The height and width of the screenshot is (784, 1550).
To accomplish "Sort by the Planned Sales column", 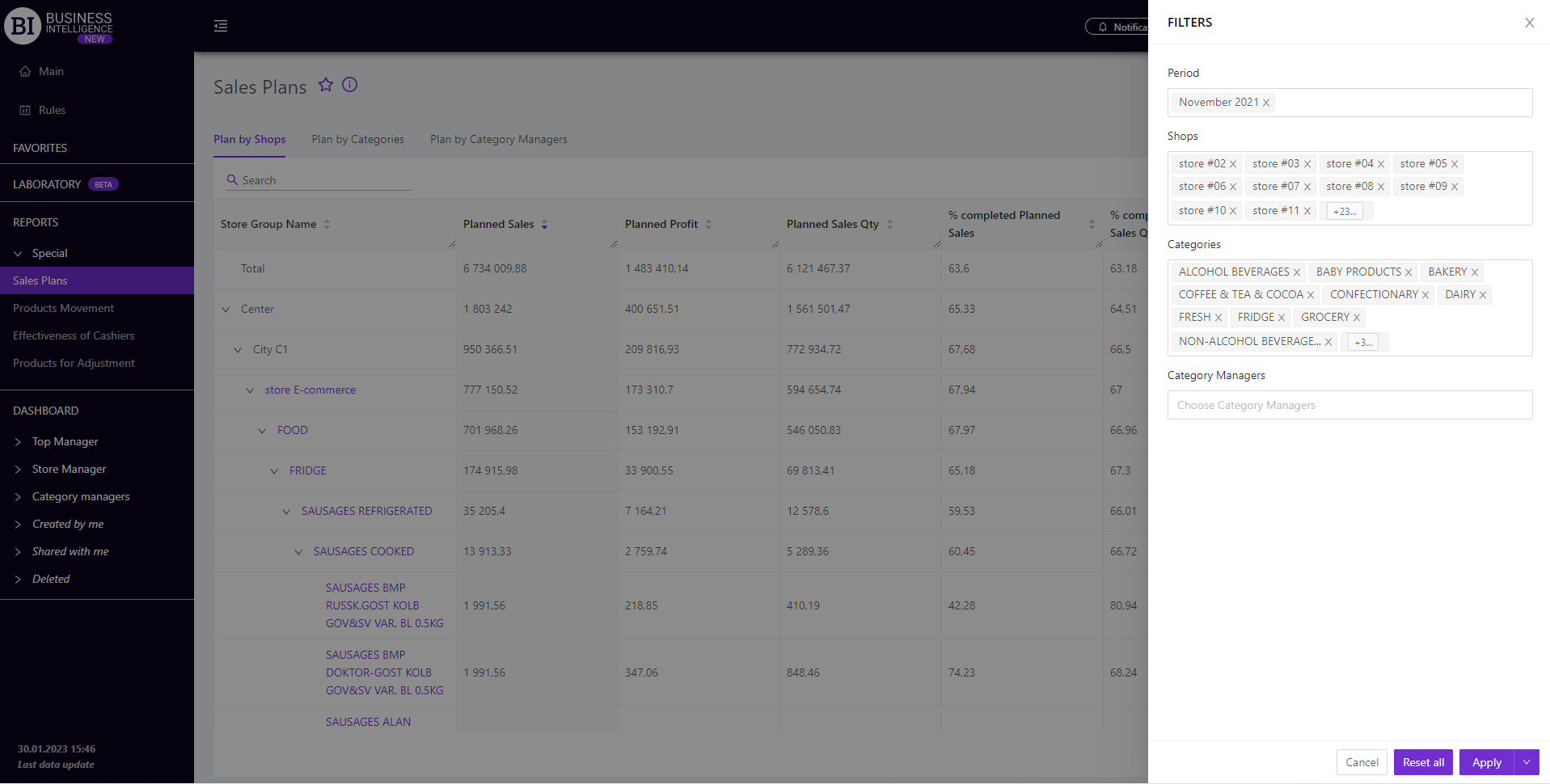I will point(544,225).
